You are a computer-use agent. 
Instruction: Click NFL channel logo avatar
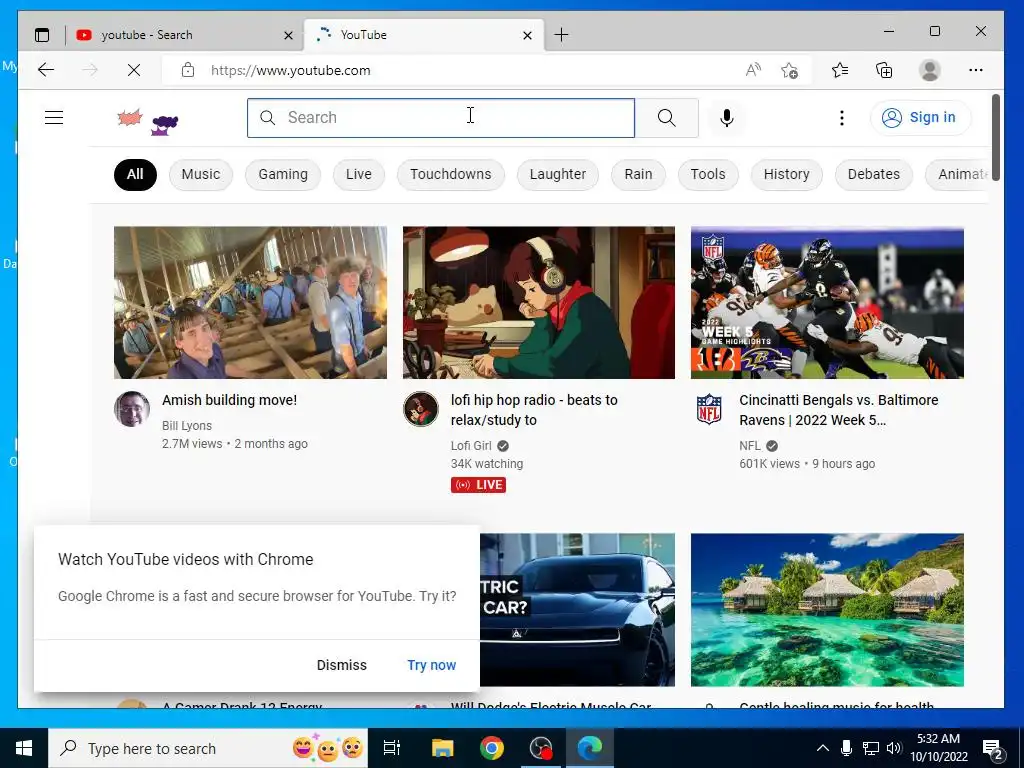pos(709,409)
